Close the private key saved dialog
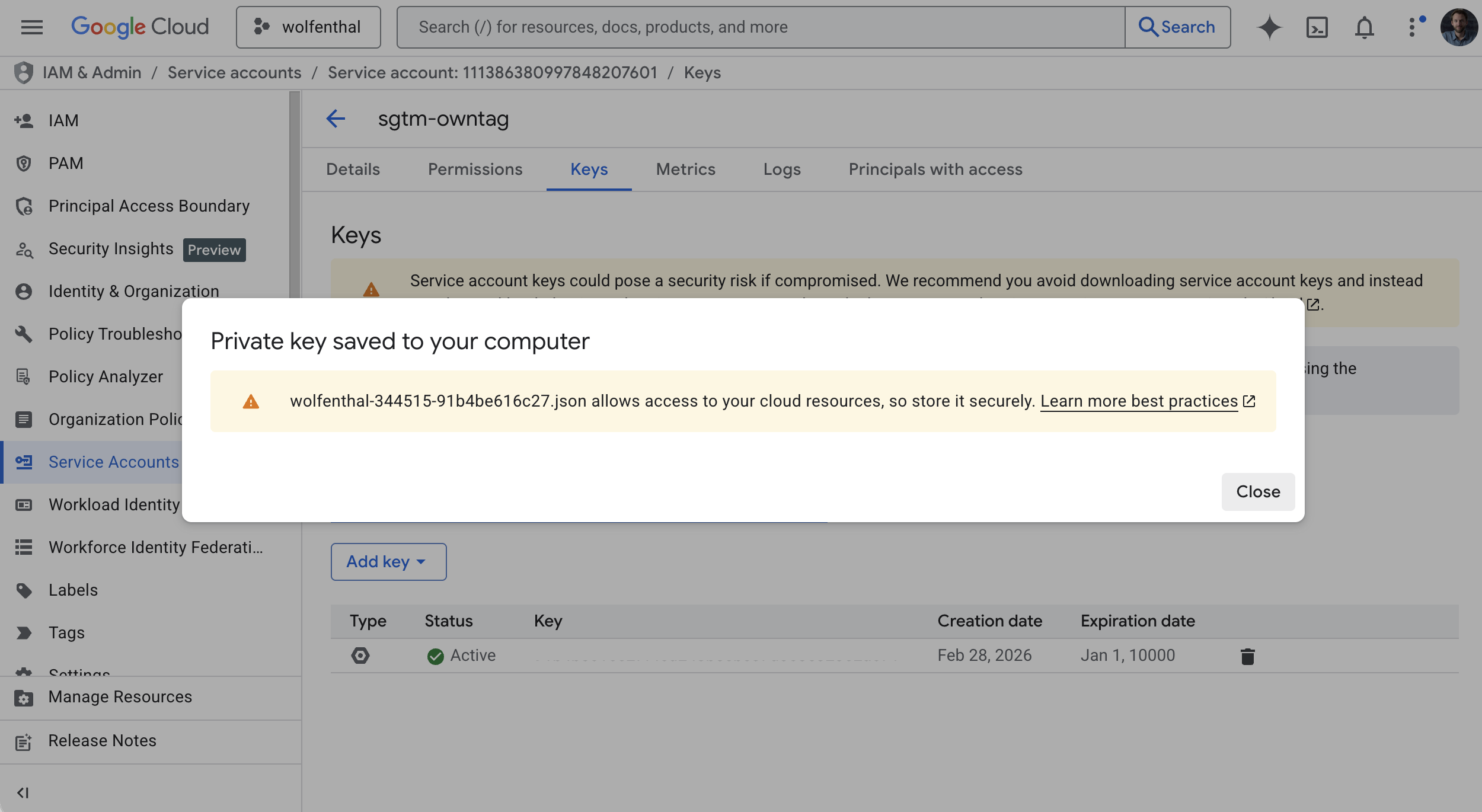 coord(1257,491)
